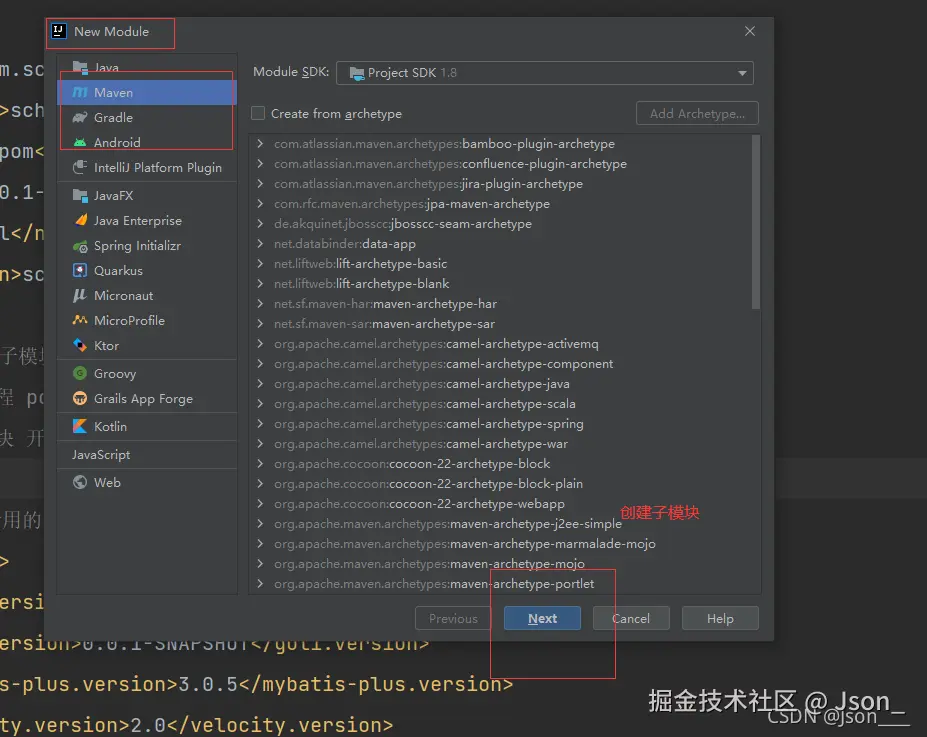Viewport: 927px width, 737px height.
Task: Expand the cocoon-22-archetype-block-plain entry
Action: point(260,483)
